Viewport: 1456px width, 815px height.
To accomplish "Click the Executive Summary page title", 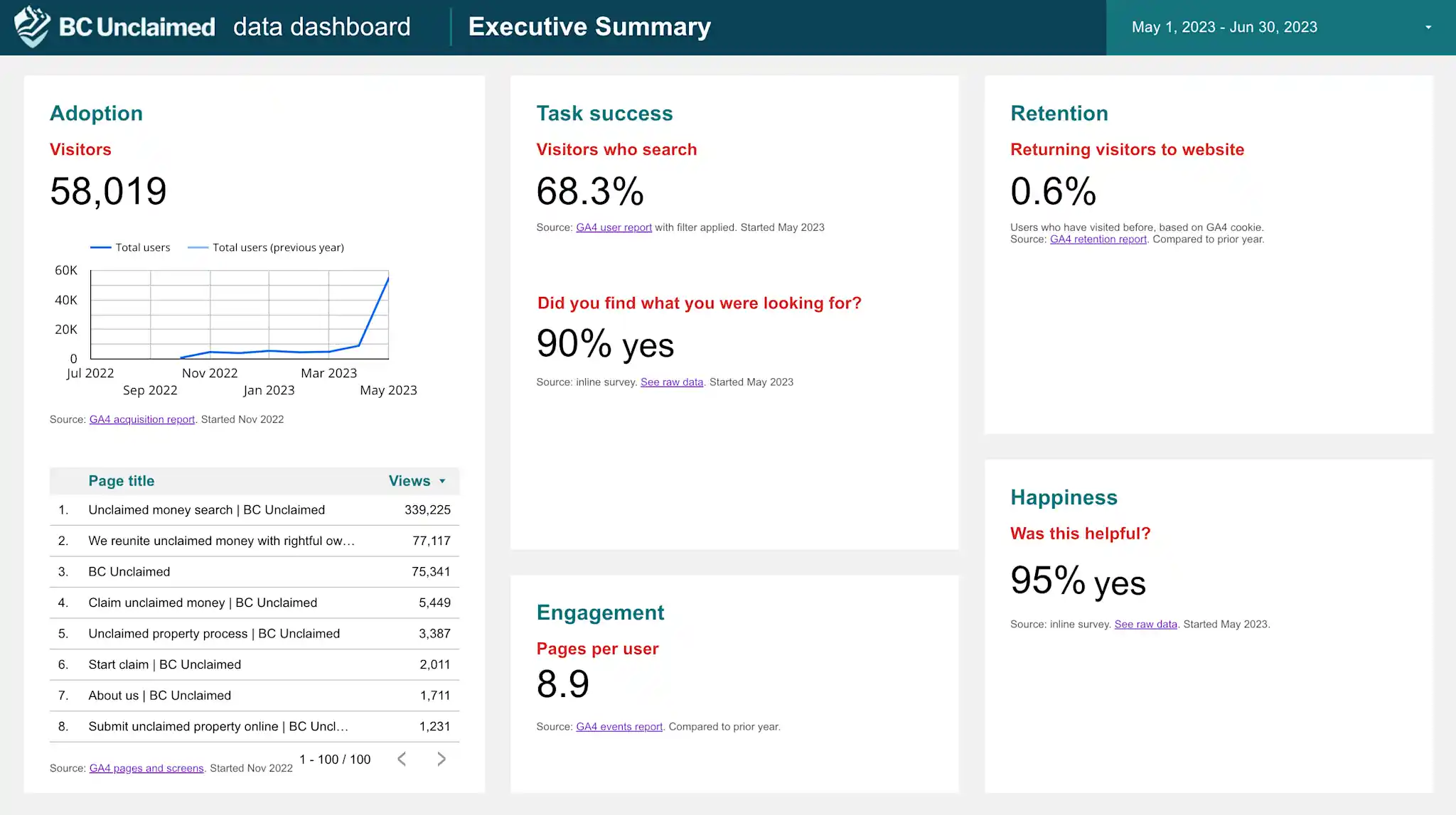I will coord(589,27).
